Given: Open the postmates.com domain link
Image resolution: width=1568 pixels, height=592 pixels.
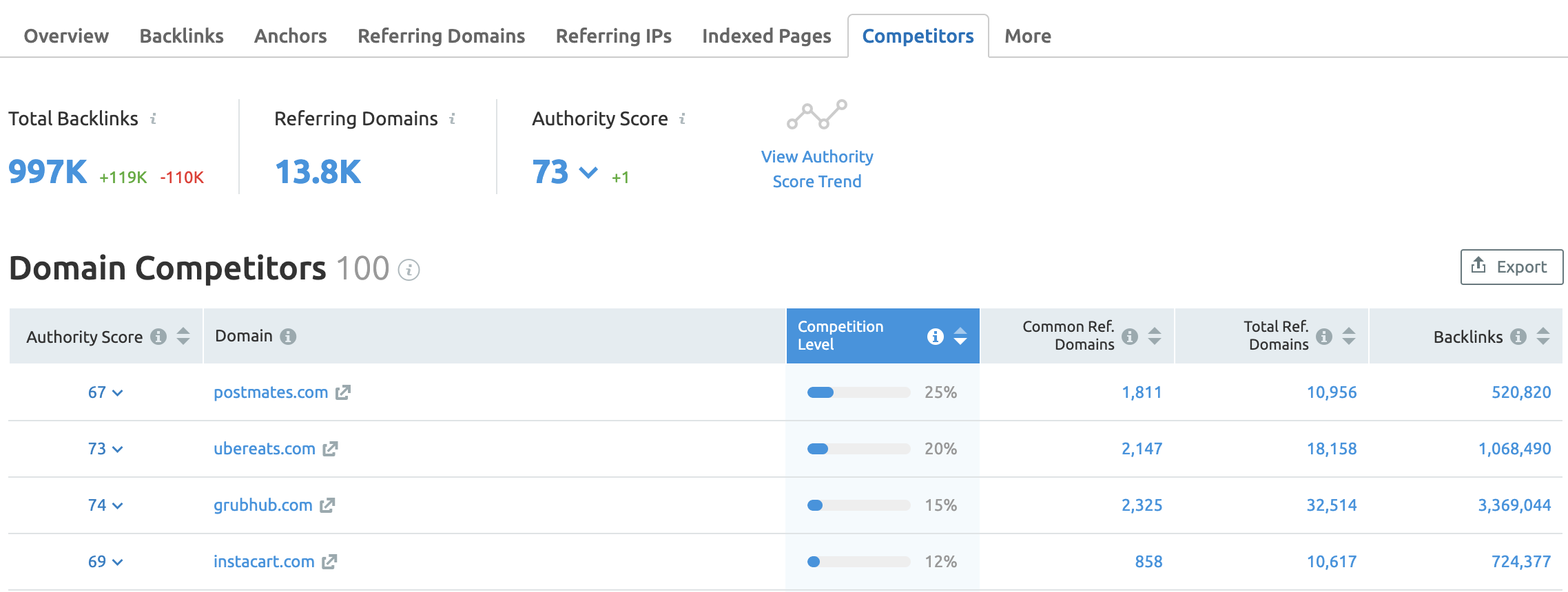Looking at the screenshot, I should (x=271, y=392).
